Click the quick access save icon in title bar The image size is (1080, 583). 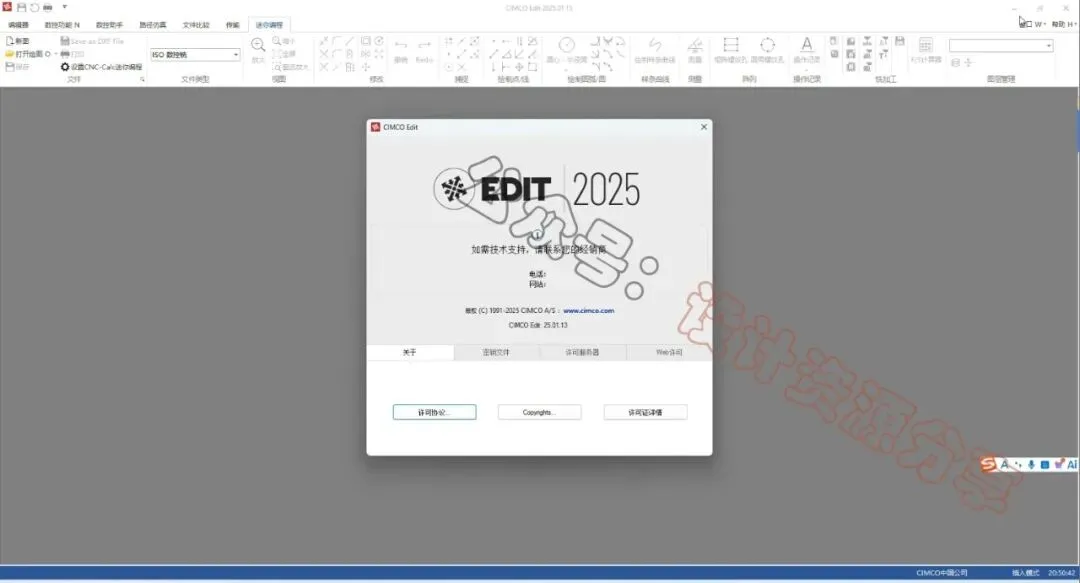pos(21,7)
